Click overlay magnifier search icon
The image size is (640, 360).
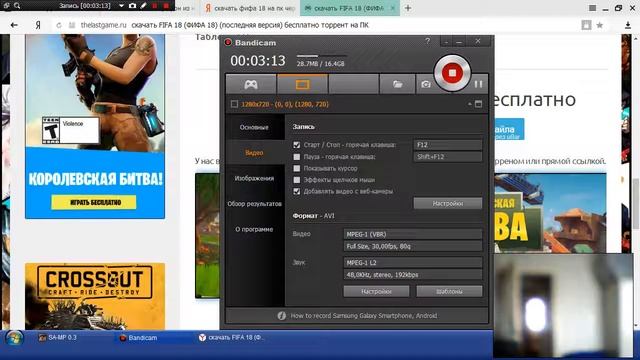[17, 6]
